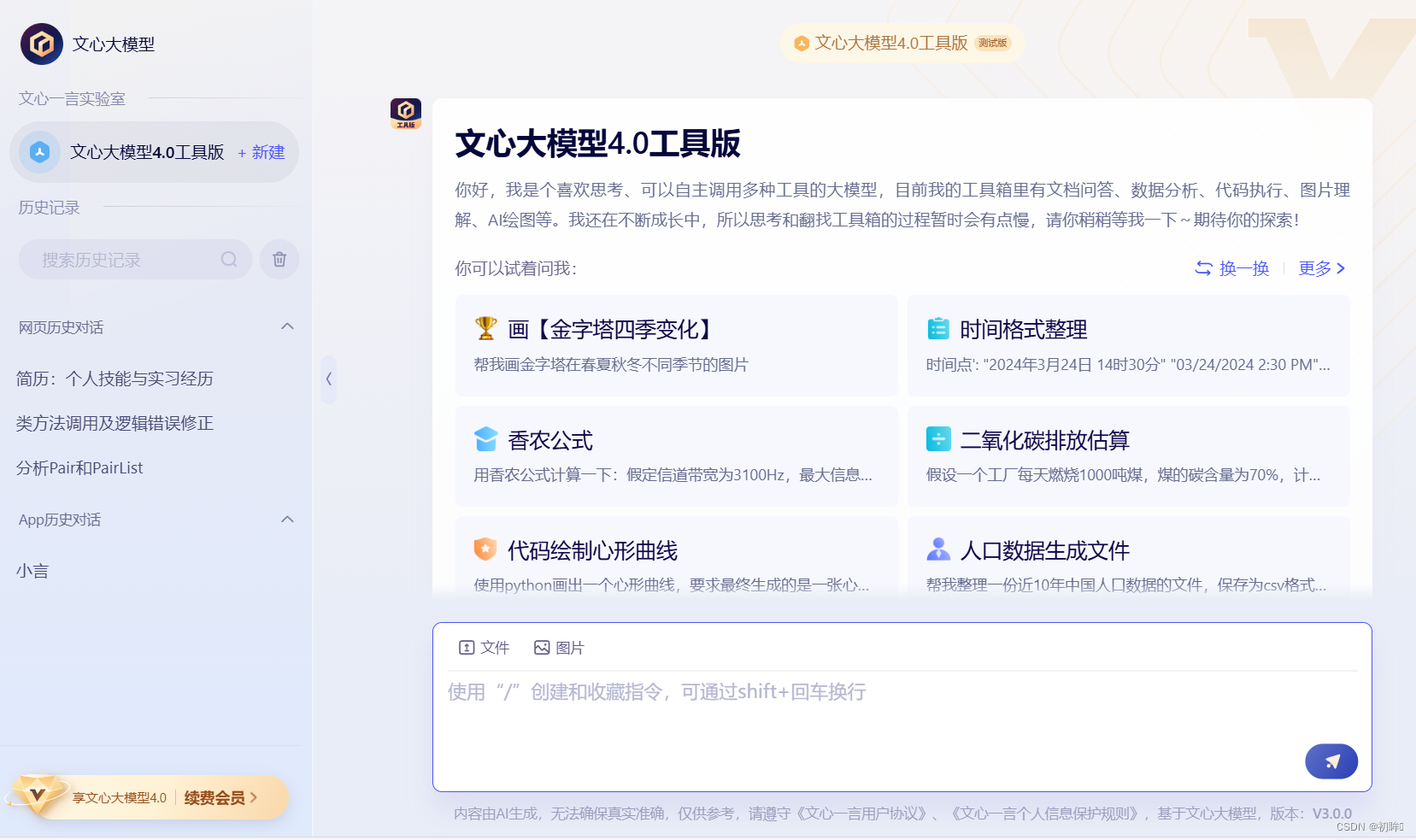This screenshot has width=1416, height=840.
Task: Select the 二氧化碳排放估算 suggestion title
Action: [1045, 440]
